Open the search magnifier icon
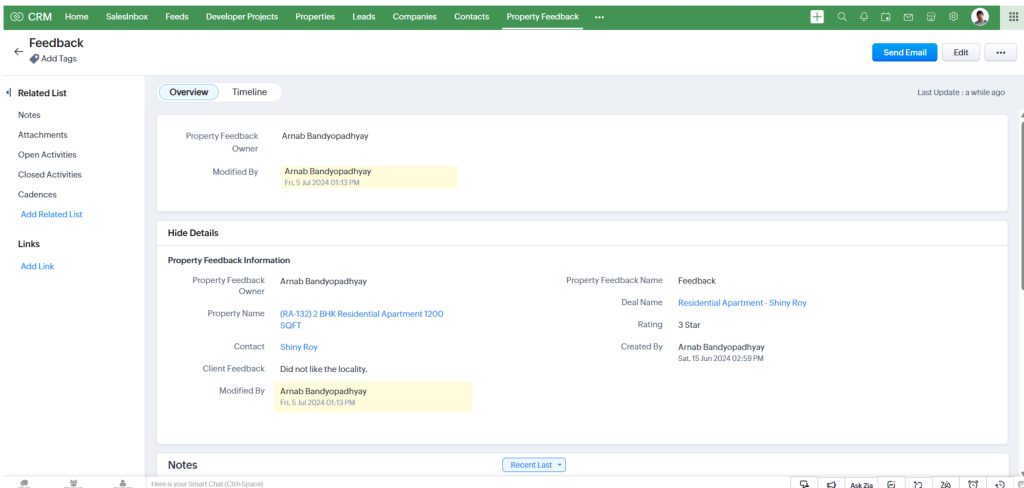Screen dimensions: 1024x488 (841, 17)
